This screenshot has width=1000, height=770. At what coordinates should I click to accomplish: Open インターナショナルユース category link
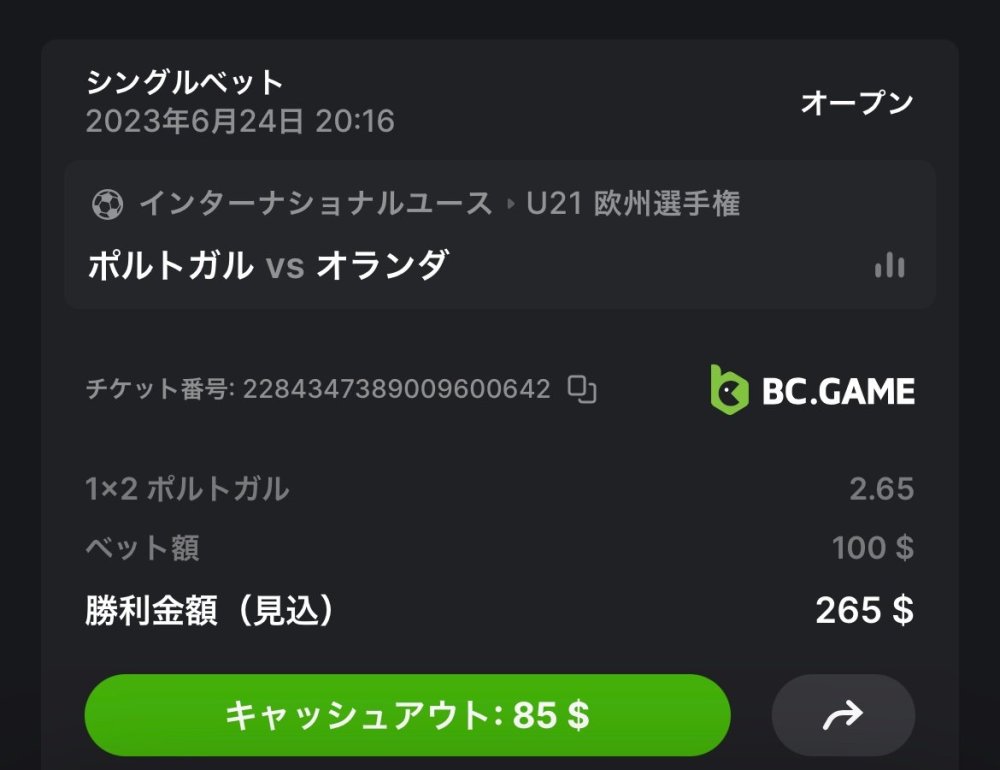coord(316,205)
